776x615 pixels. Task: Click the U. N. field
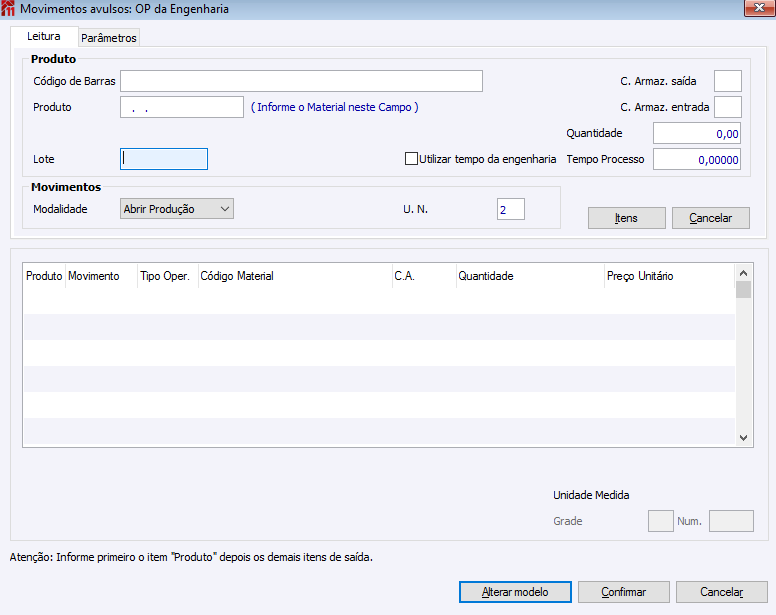tap(511, 209)
